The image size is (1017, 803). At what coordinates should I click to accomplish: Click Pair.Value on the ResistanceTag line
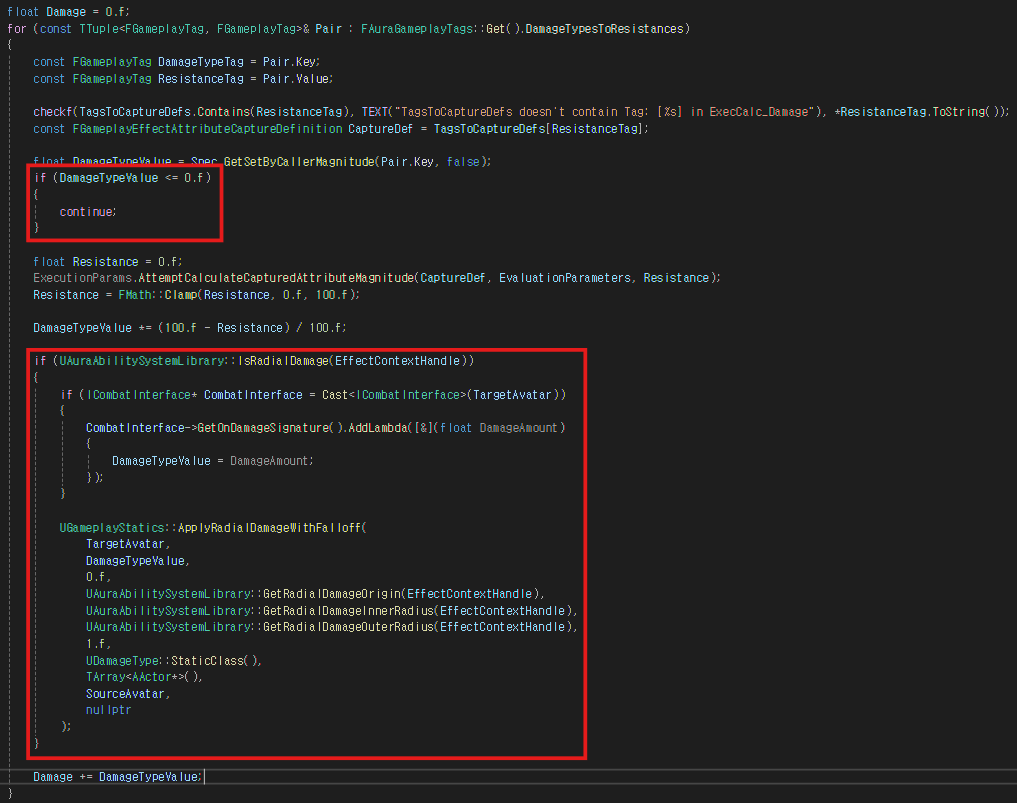pos(296,78)
